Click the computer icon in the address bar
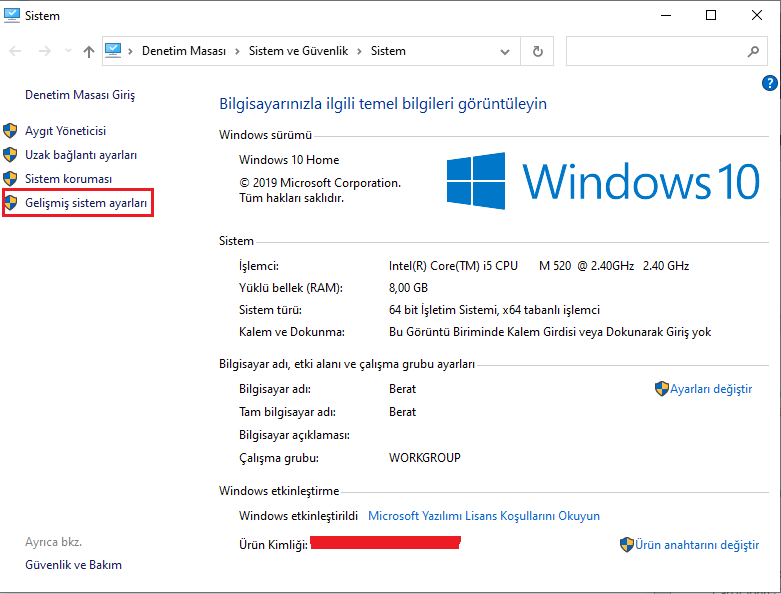 point(113,50)
